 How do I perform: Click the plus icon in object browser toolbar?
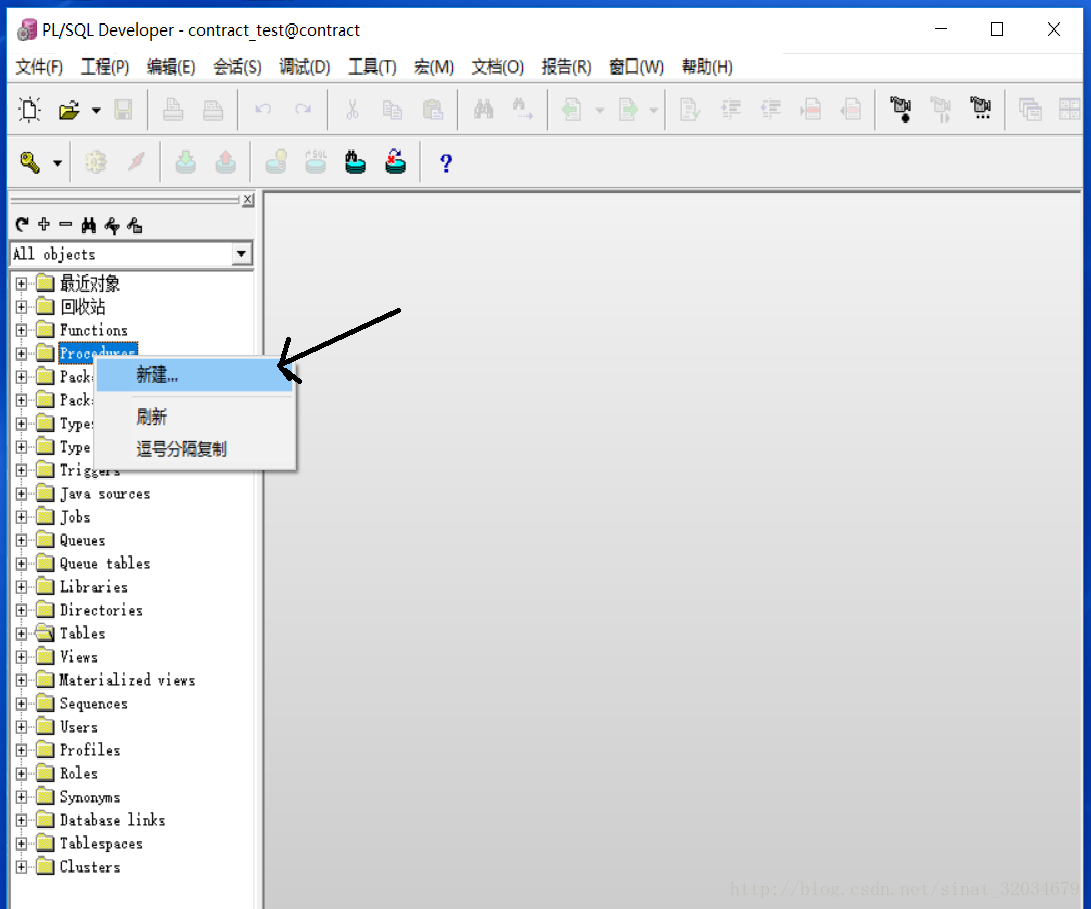pos(44,224)
